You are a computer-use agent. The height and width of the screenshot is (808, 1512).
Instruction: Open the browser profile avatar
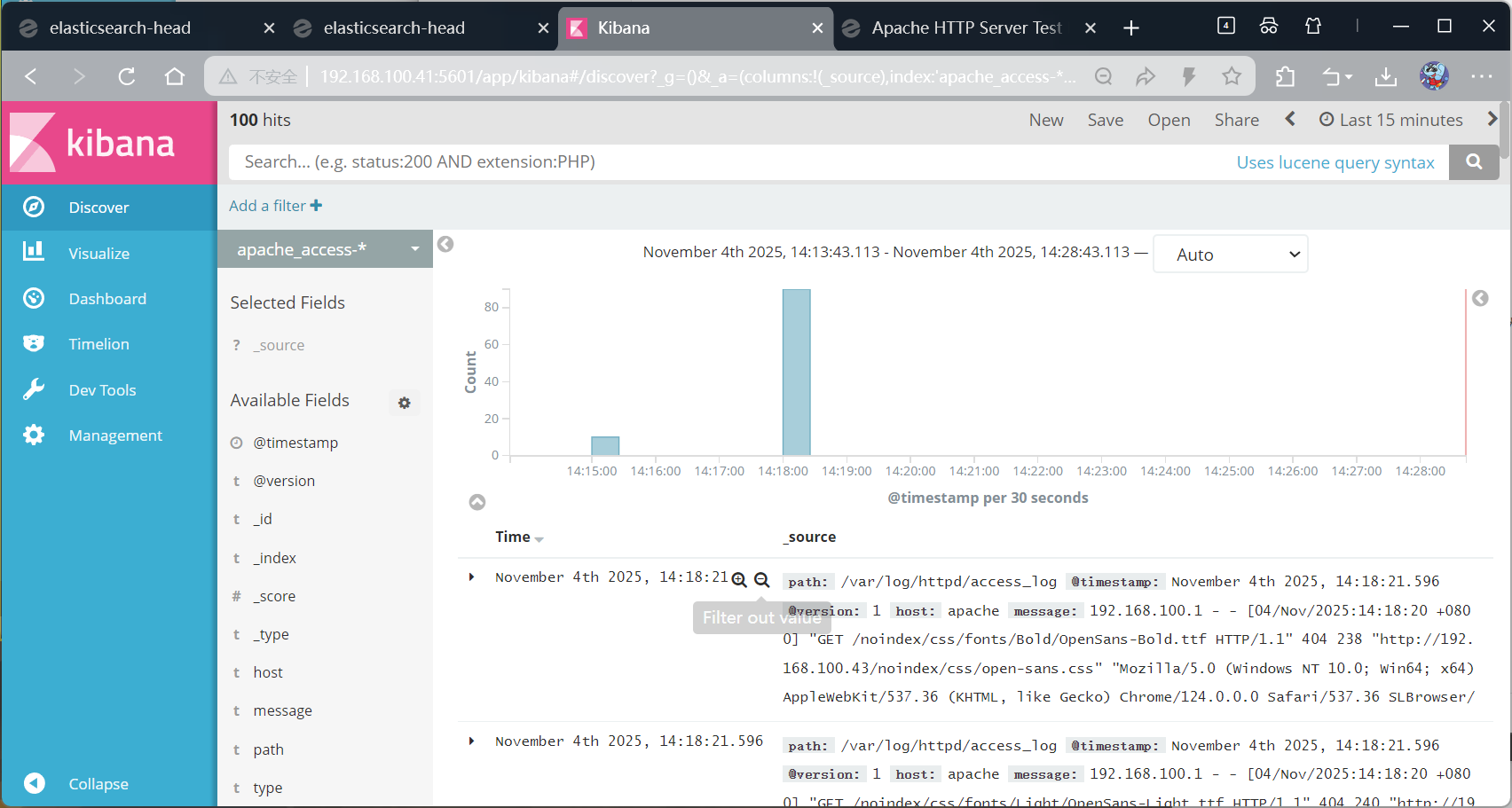coord(1434,76)
